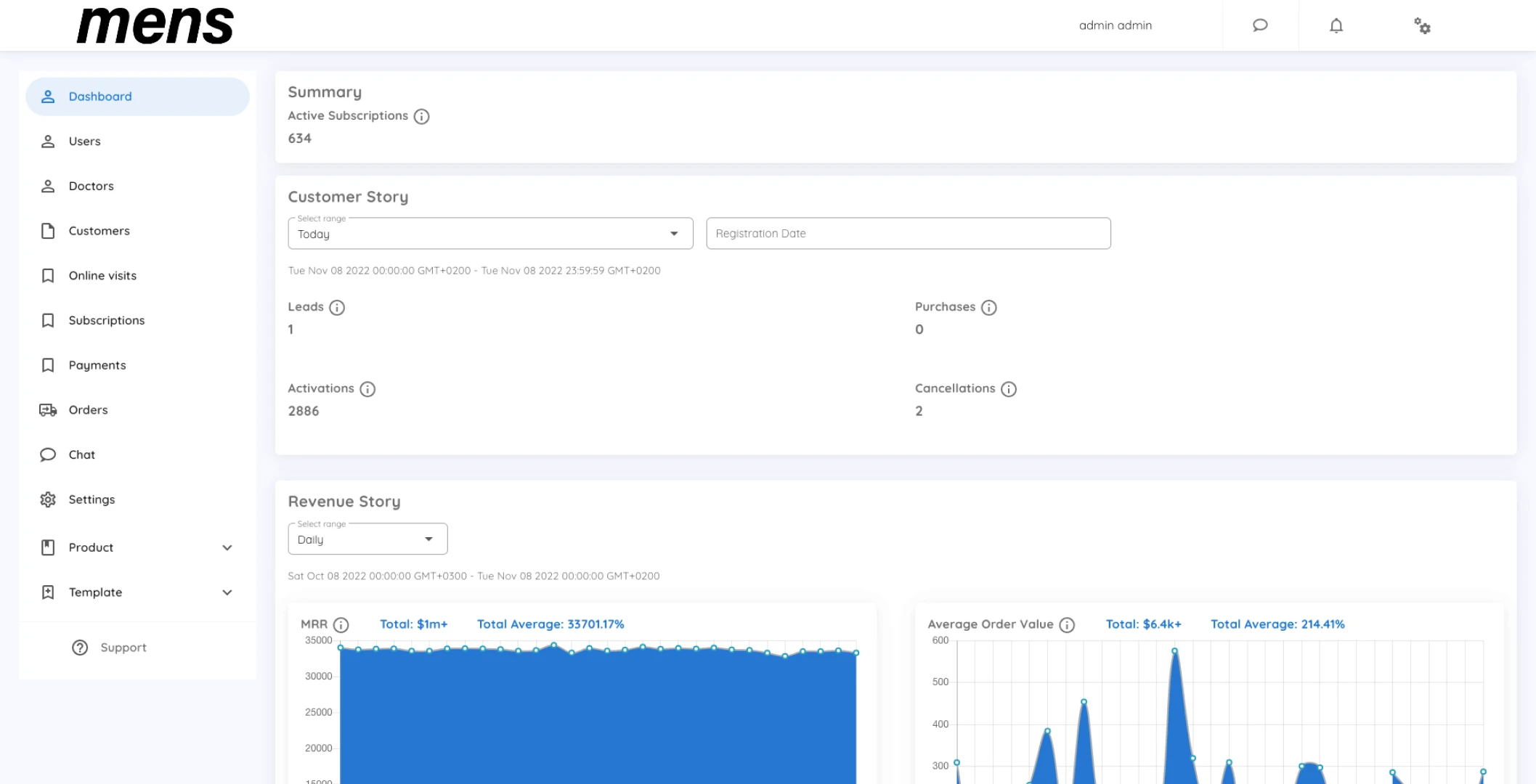Show info icon next to Purchases

tap(989, 307)
